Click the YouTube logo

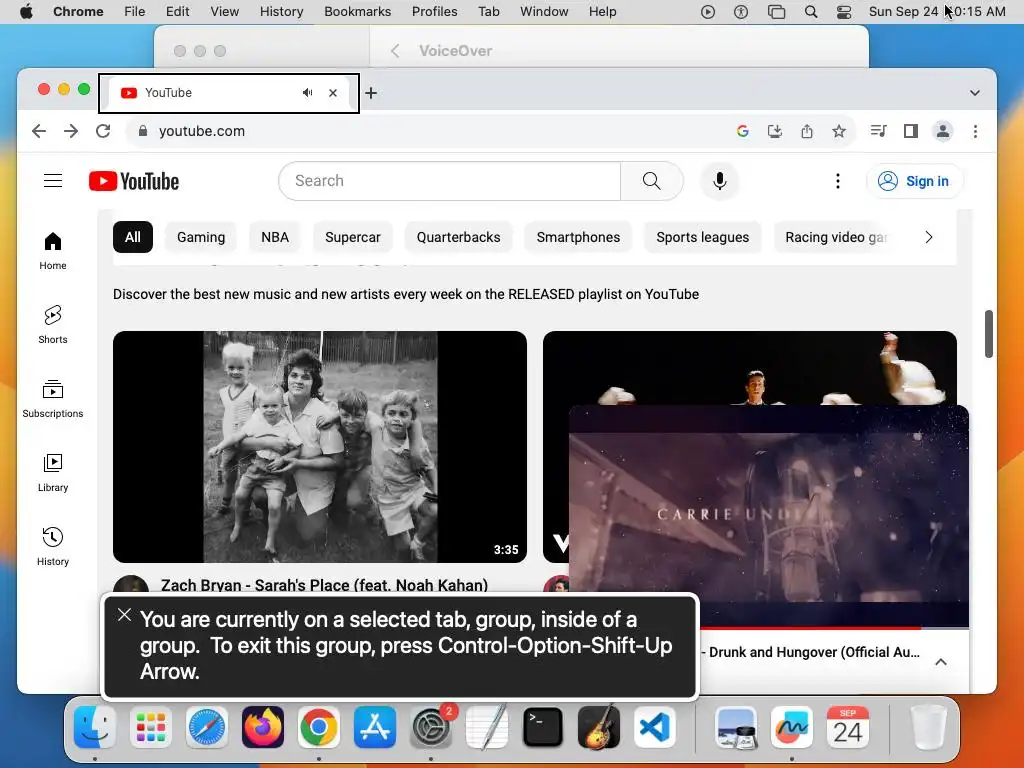click(x=134, y=181)
